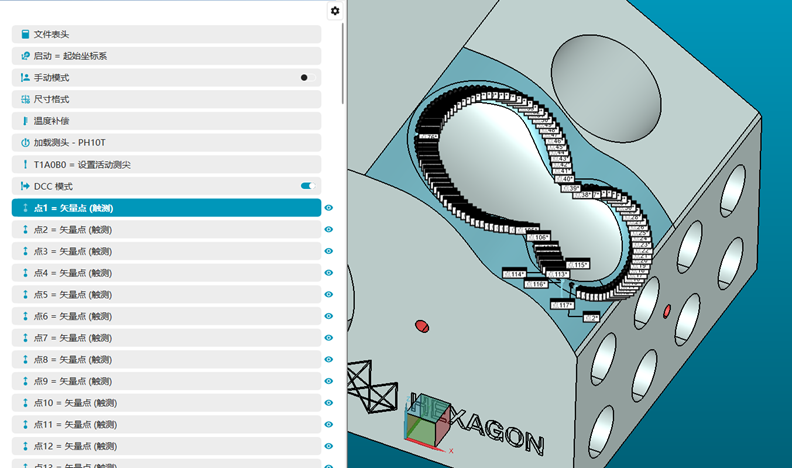Hide 点1 using its eye icon
The height and width of the screenshot is (468, 792).
329,208
